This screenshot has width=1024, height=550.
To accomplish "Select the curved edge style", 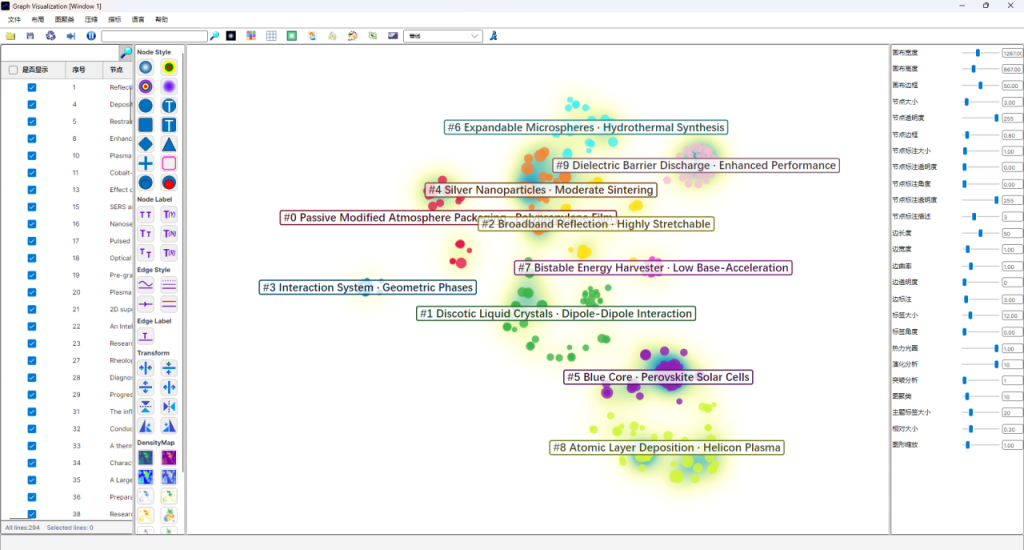I will point(146,284).
